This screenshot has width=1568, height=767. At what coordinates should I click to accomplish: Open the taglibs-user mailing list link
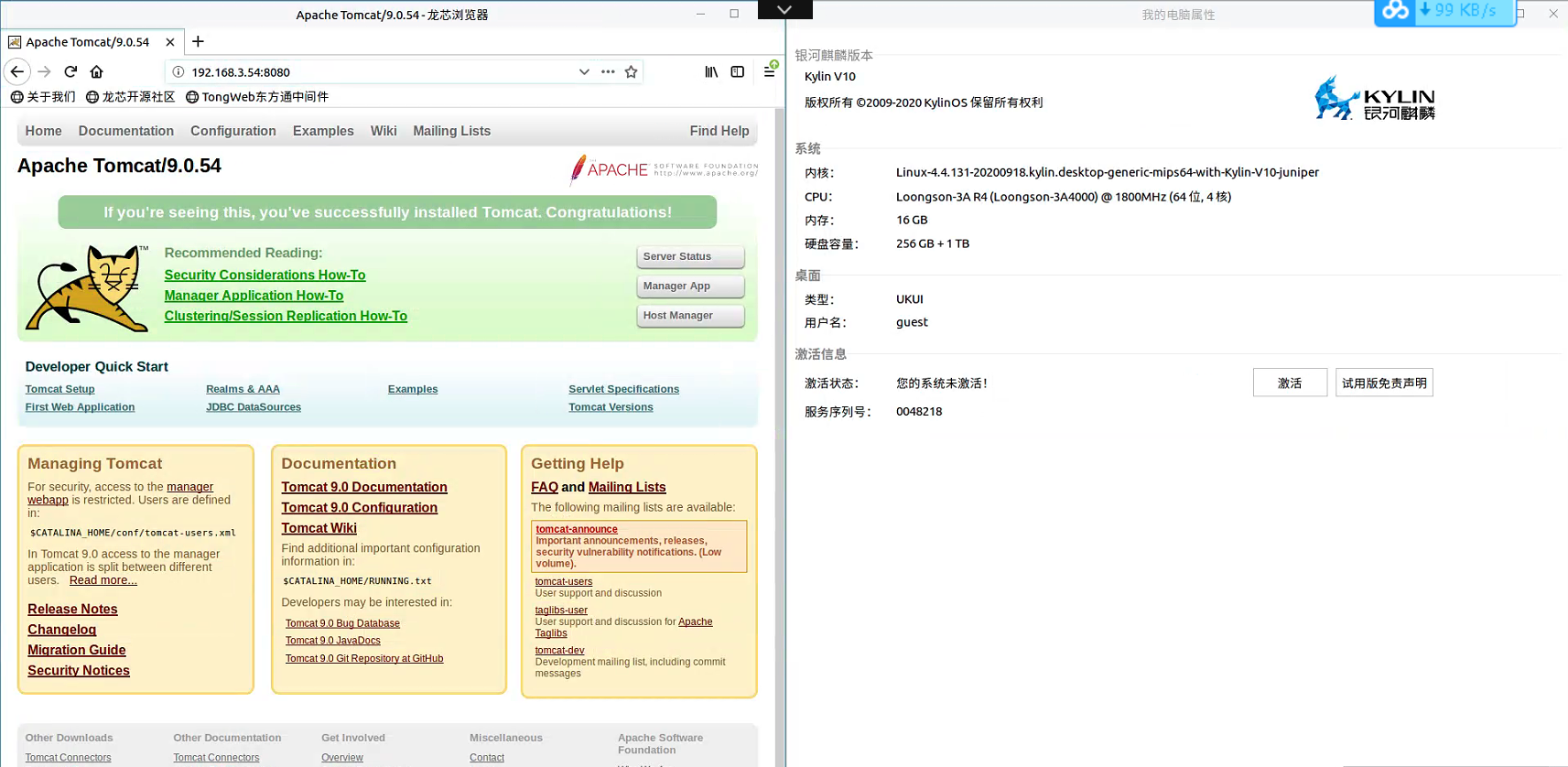[x=561, y=610]
